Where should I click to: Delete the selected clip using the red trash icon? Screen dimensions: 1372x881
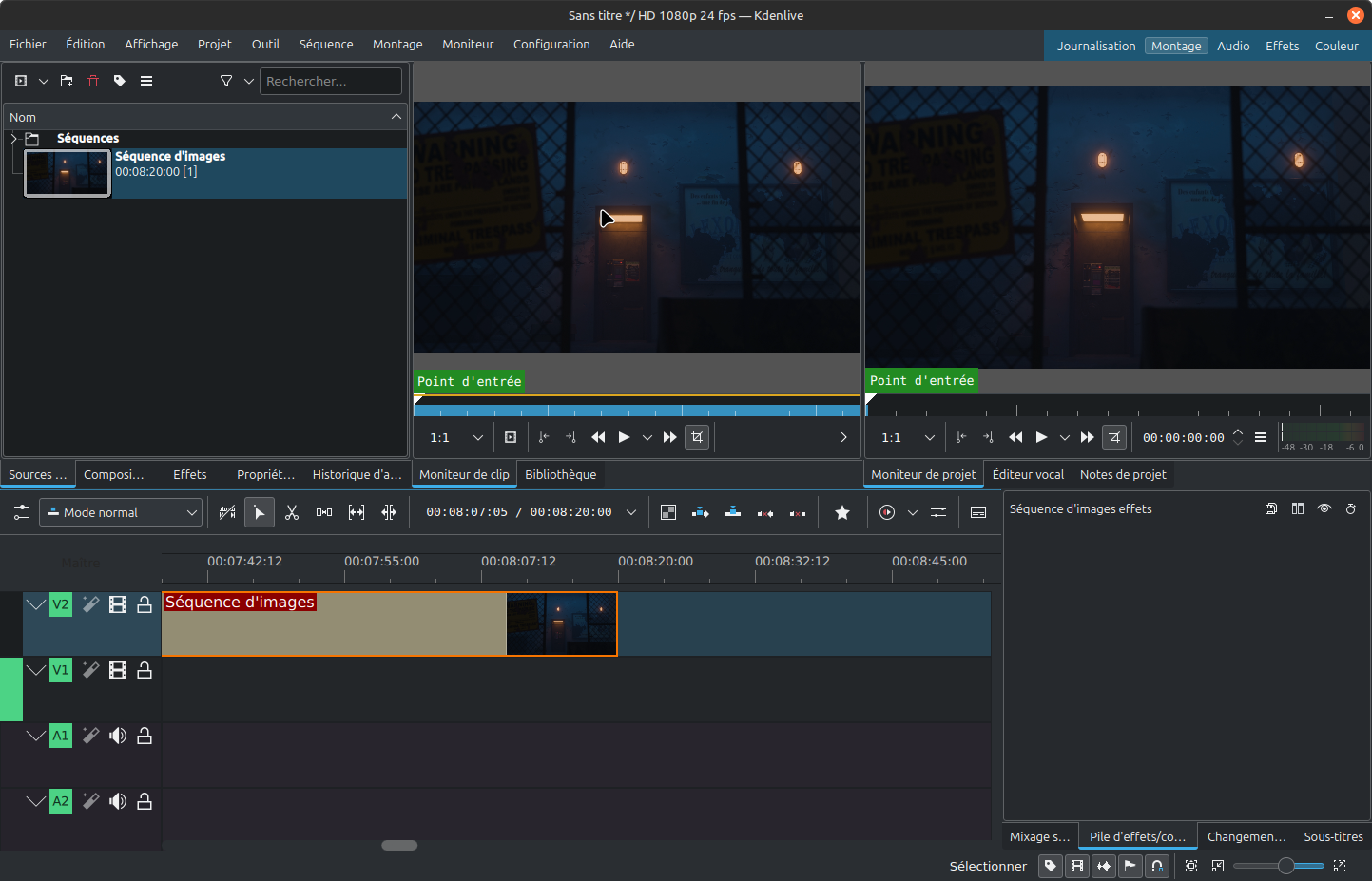(x=93, y=82)
